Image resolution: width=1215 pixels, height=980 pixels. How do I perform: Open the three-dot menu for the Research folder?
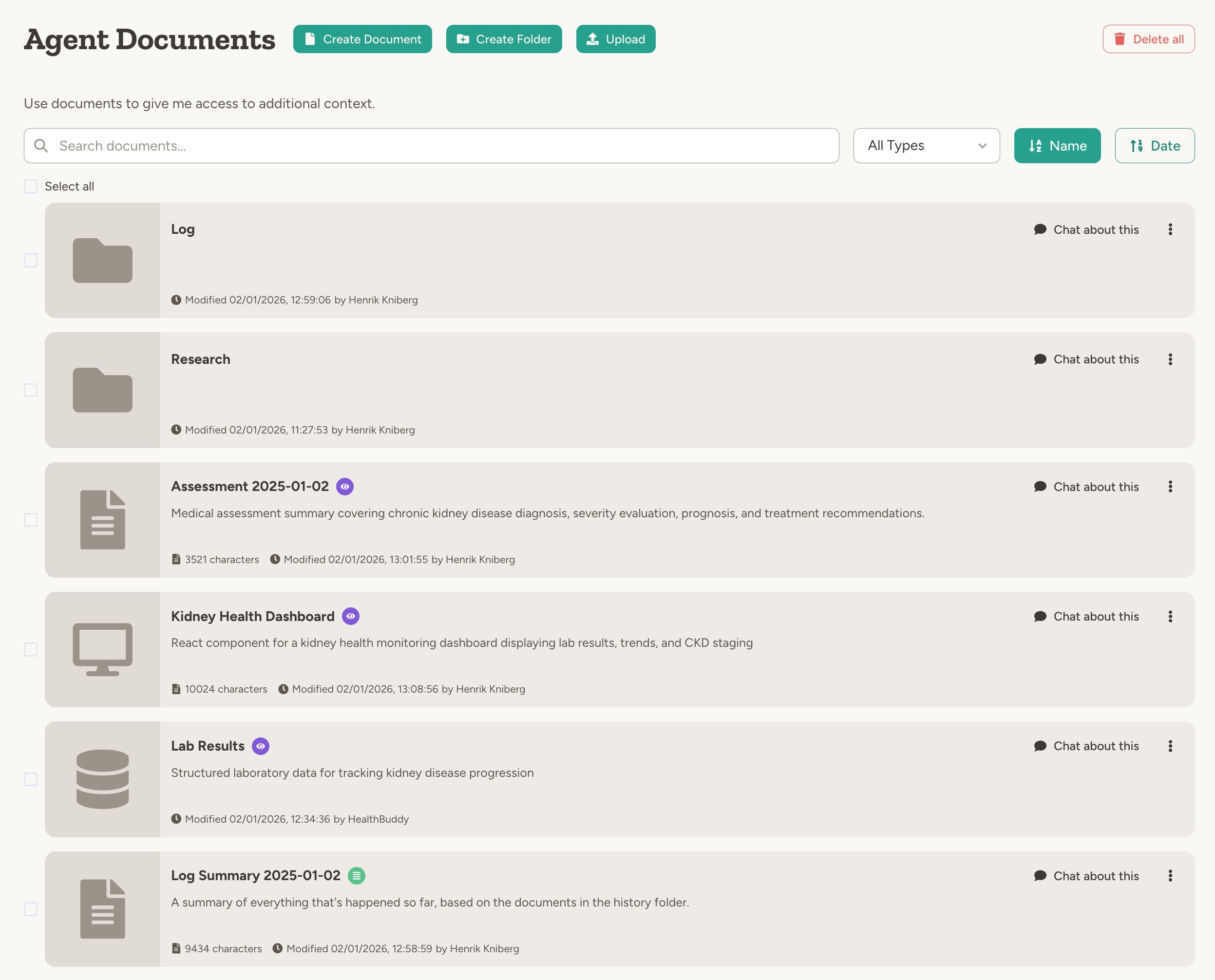[x=1170, y=359]
